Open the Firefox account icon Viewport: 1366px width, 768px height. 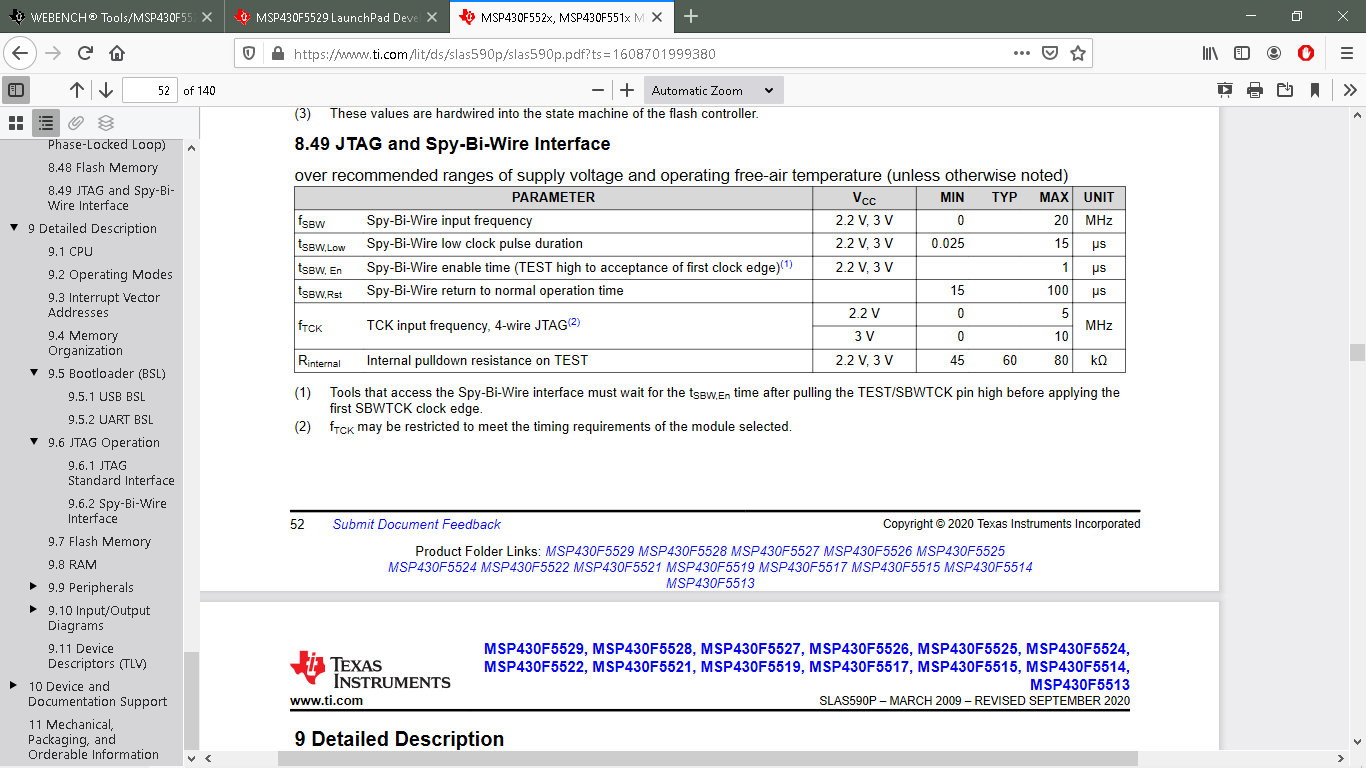(1274, 53)
